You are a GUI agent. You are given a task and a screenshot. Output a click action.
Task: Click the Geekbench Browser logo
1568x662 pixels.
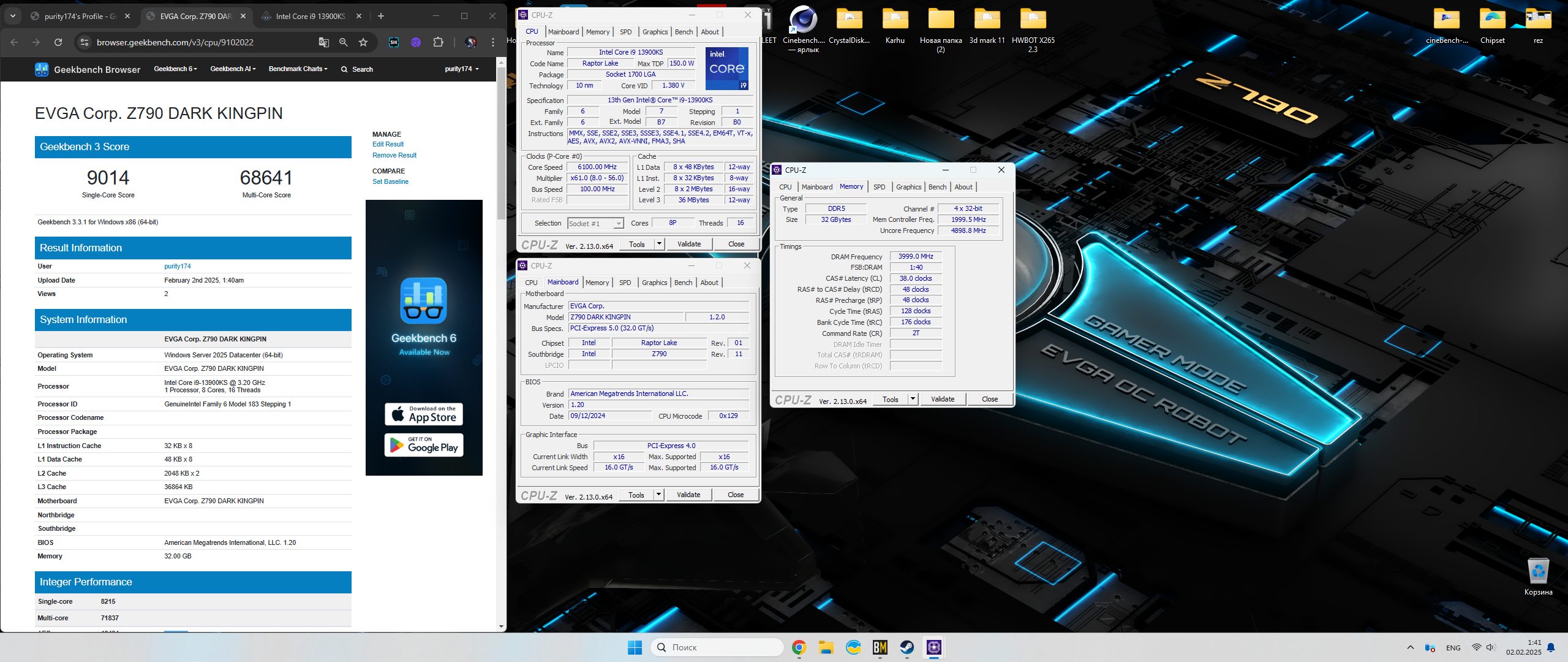pyautogui.click(x=88, y=69)
